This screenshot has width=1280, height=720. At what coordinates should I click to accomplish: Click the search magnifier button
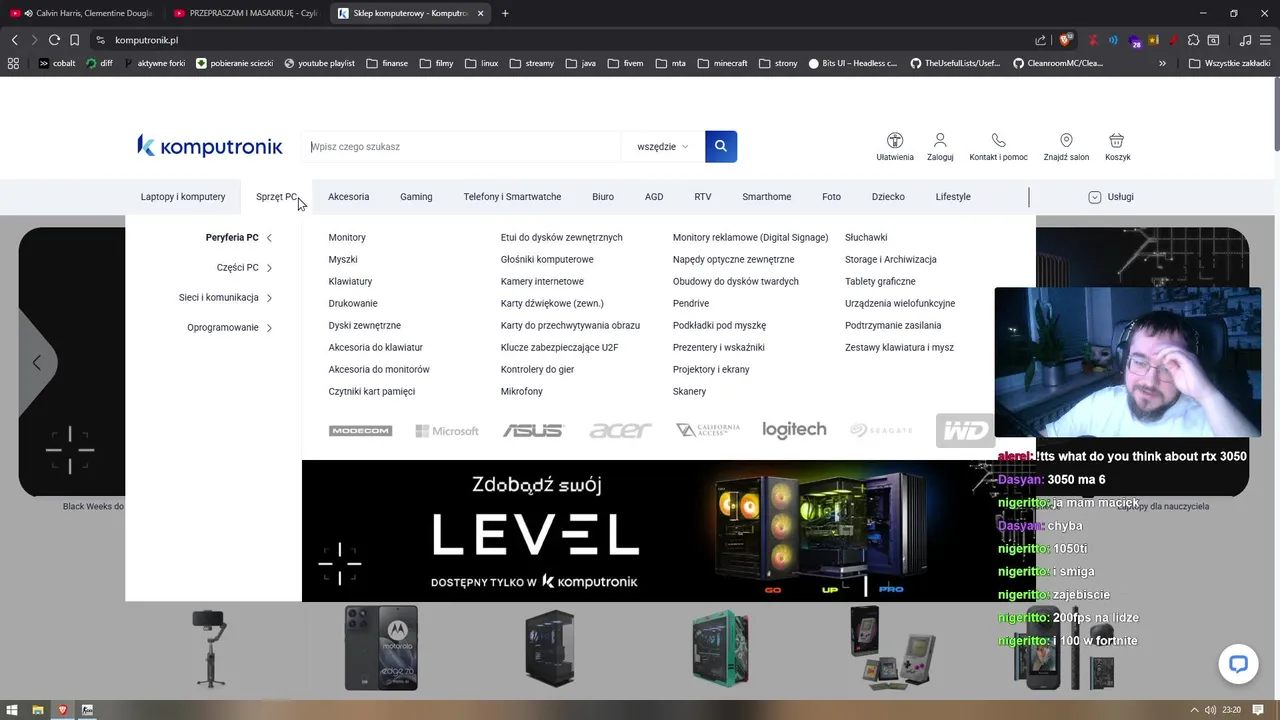pos(721,146)
